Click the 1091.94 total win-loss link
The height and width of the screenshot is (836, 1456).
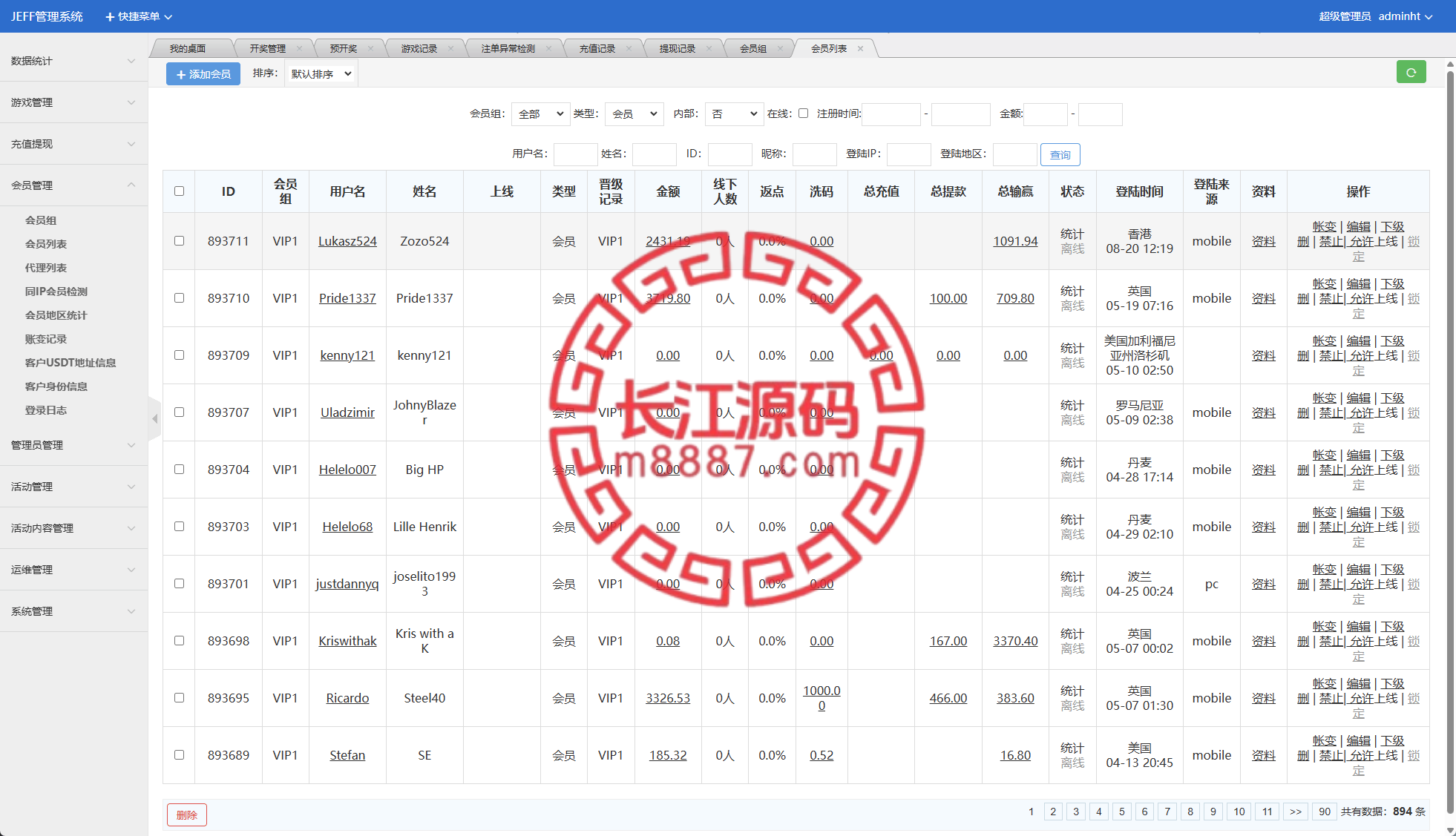point(1015,241)
